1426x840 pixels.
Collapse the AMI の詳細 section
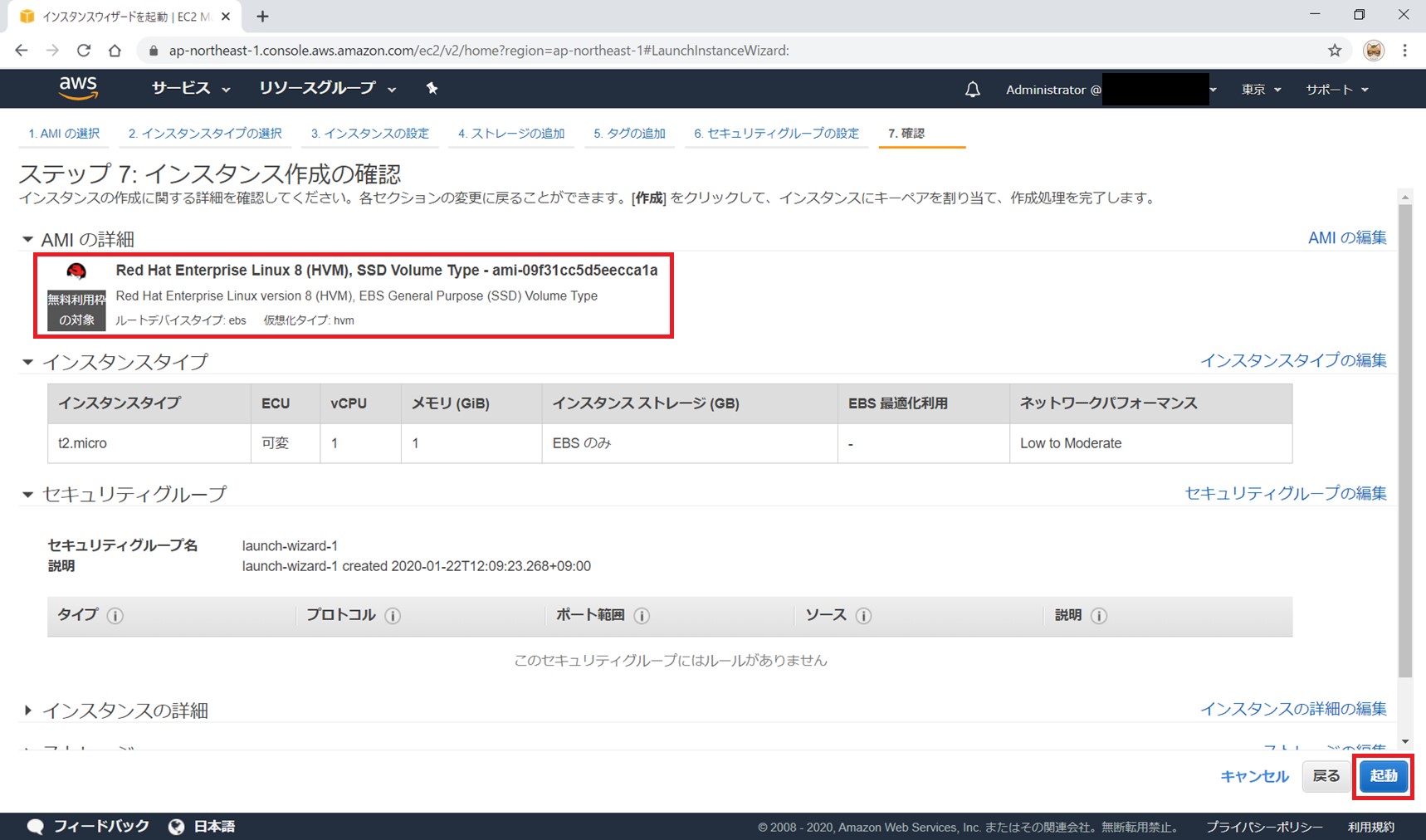(27, 239)
